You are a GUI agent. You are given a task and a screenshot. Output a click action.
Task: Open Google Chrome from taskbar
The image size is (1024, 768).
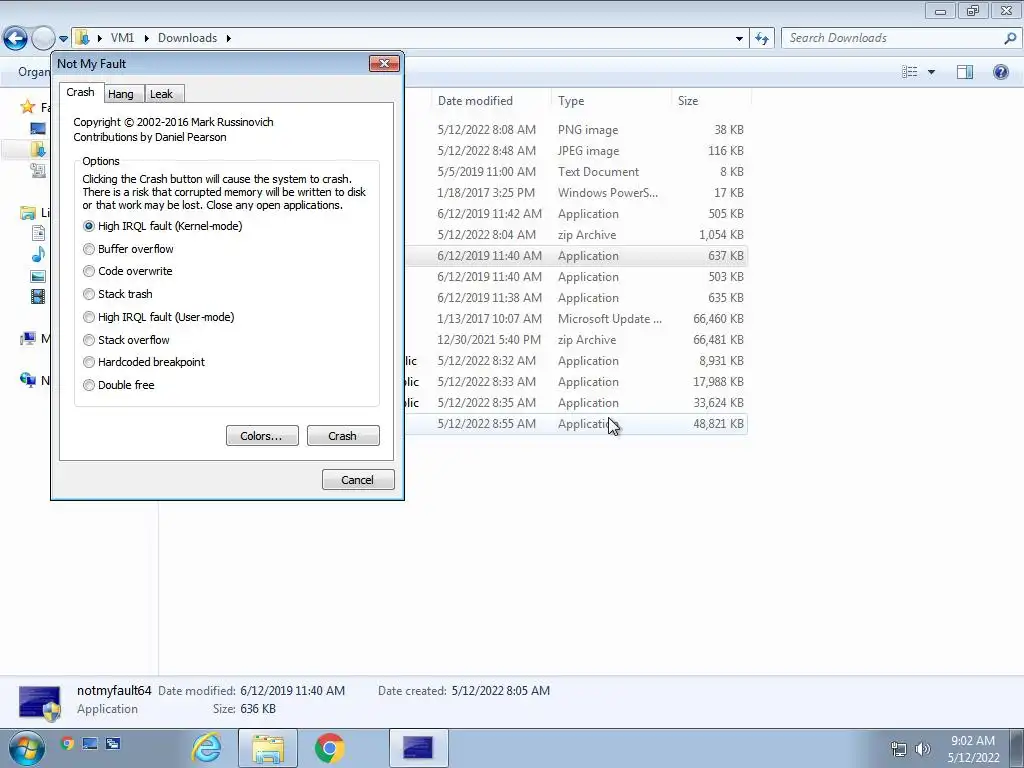pyautogui.click(x=329, y=748)
